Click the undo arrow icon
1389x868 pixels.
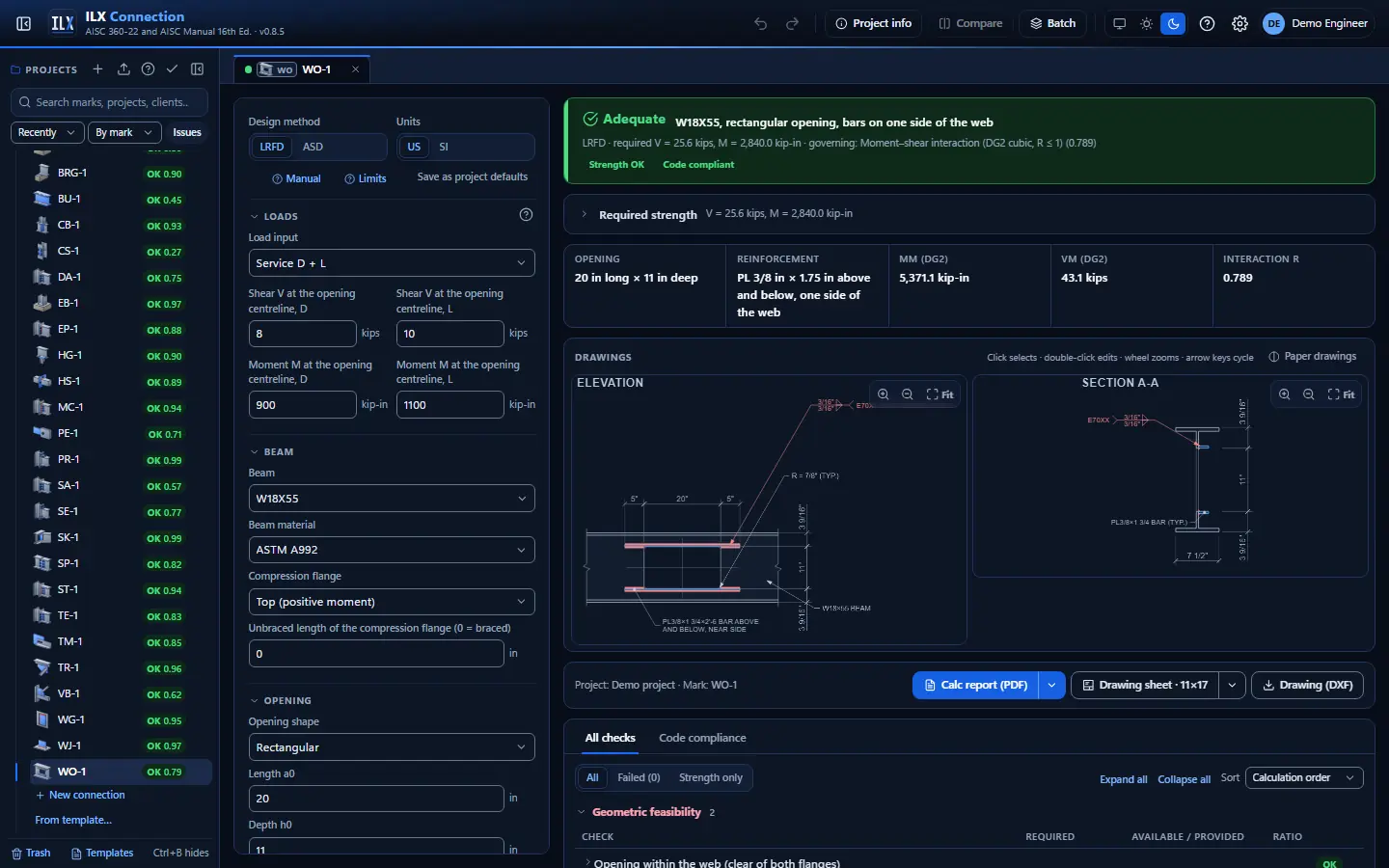click(x=761, y=23)
